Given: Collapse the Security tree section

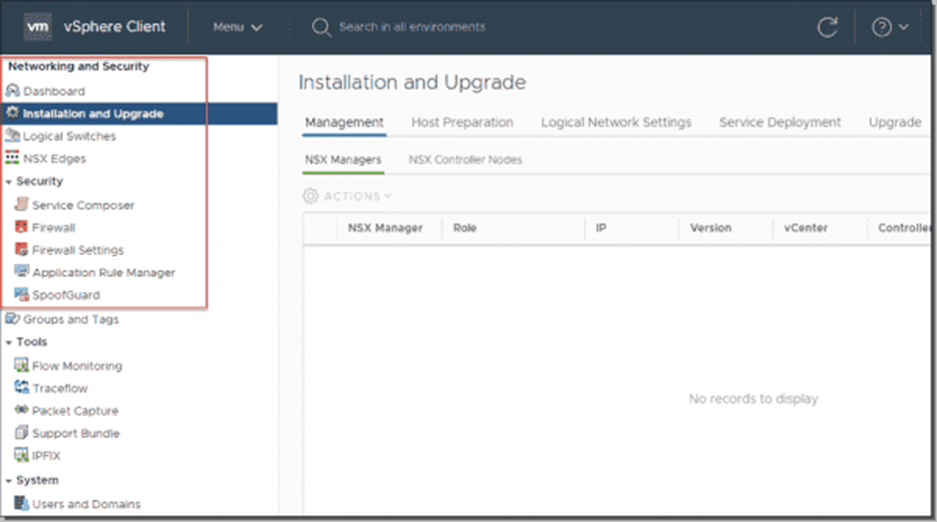Looking at the screenshot, I should [x=8, y=182].
